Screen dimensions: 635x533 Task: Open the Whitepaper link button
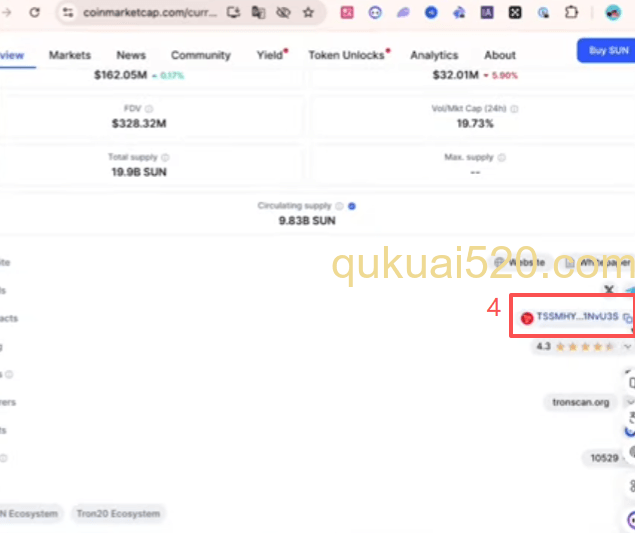pyautogui.click(x=599, y=262)
